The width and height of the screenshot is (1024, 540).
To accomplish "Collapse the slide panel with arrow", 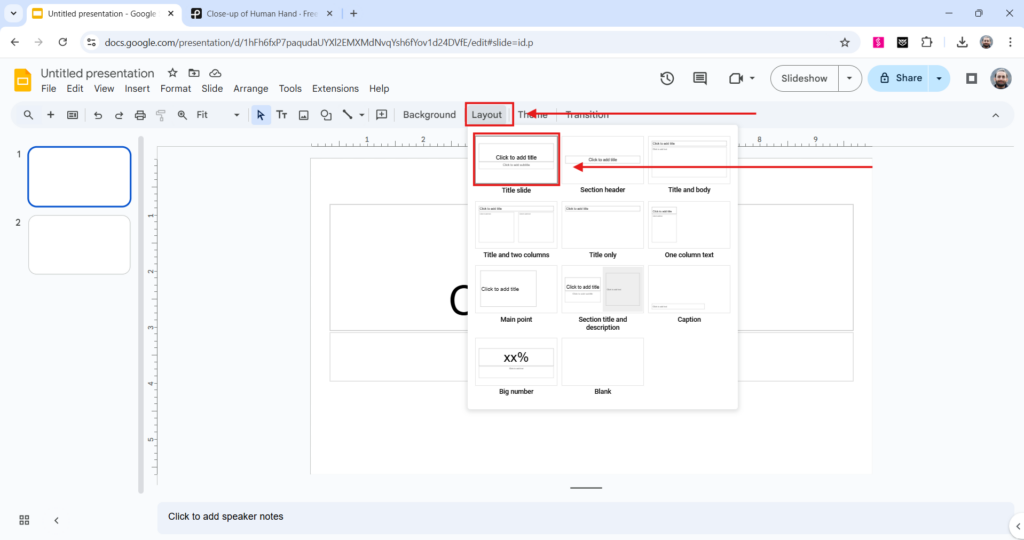I will coord(56,520).
